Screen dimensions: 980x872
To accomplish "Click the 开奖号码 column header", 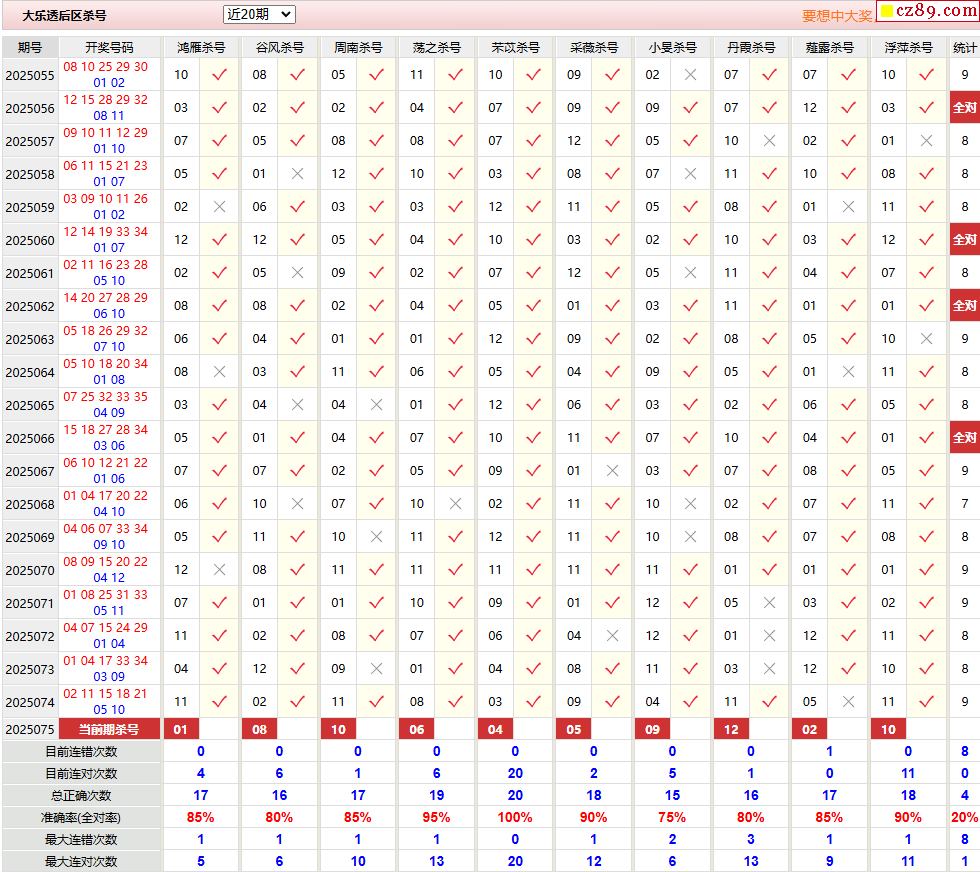I will 109,48.
